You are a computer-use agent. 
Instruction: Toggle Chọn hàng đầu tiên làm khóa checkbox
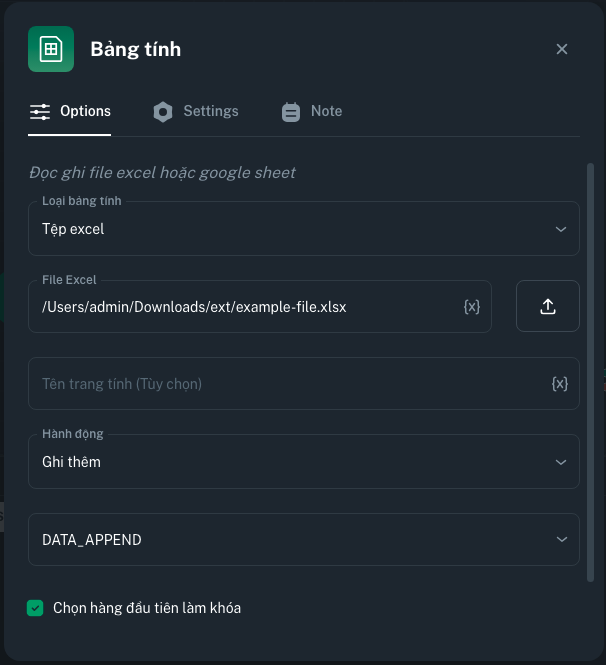(x=35, y=608)
